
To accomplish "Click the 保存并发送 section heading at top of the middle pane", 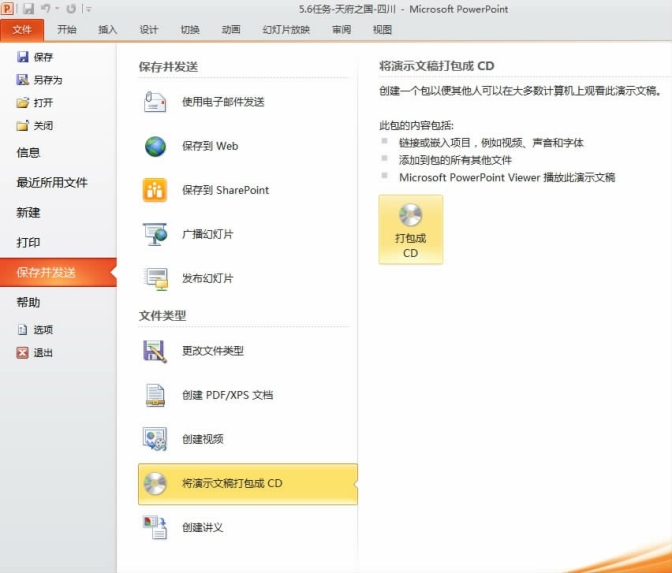I will 168,66.
